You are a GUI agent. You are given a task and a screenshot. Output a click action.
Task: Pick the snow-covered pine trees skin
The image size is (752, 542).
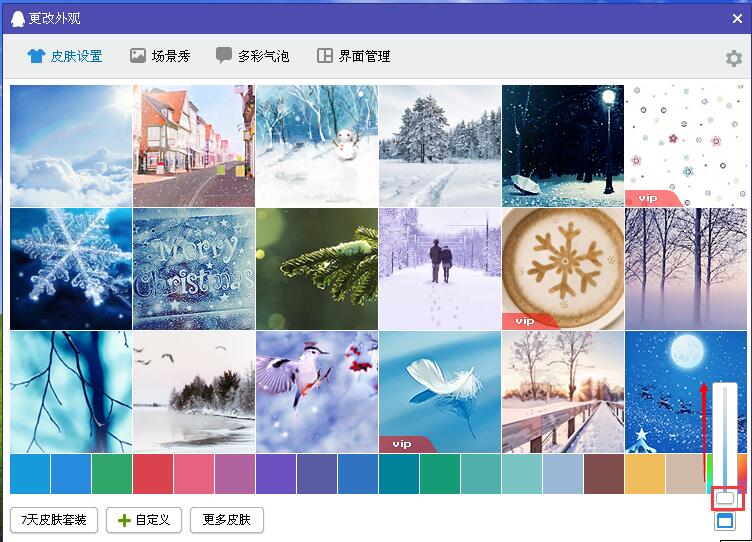click(440, 146)
